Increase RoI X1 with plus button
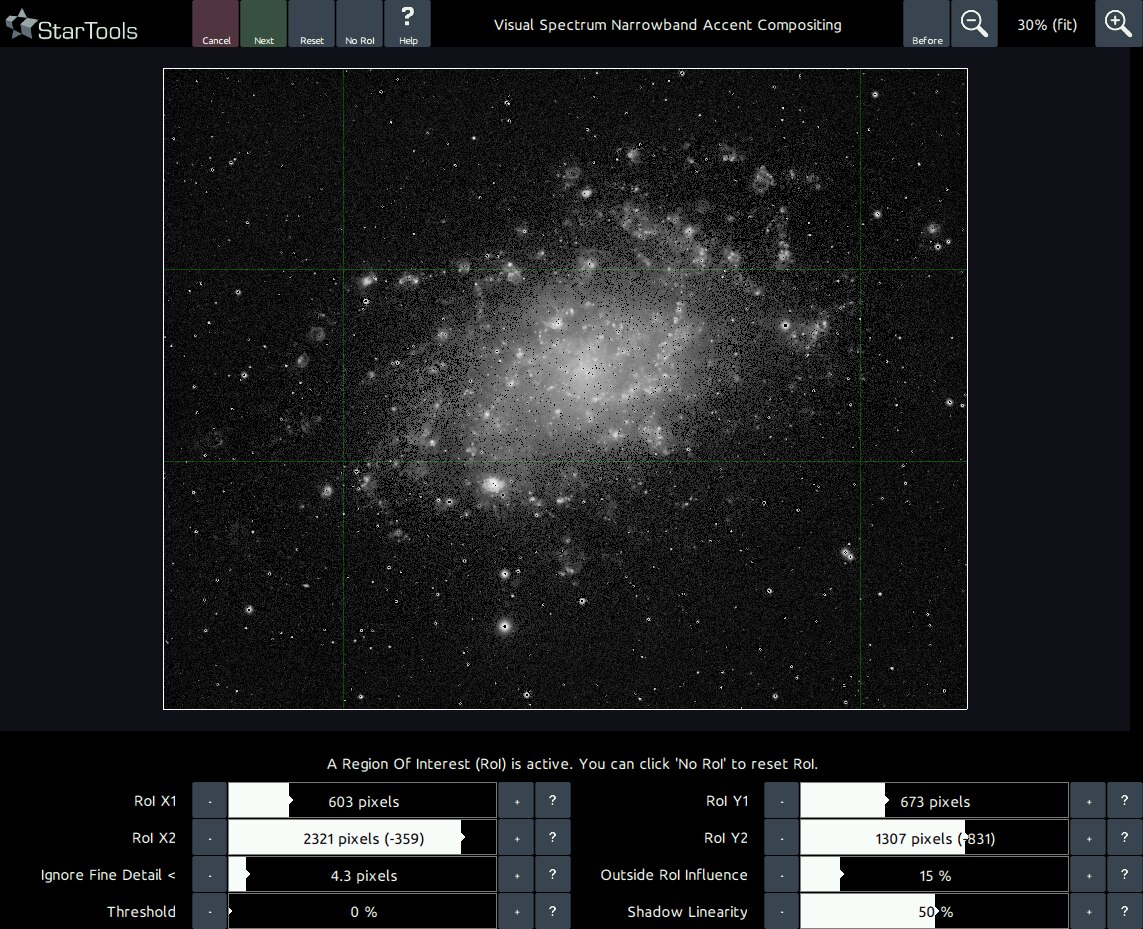Screen dimensions: 1143x929 tap(516, 801)
